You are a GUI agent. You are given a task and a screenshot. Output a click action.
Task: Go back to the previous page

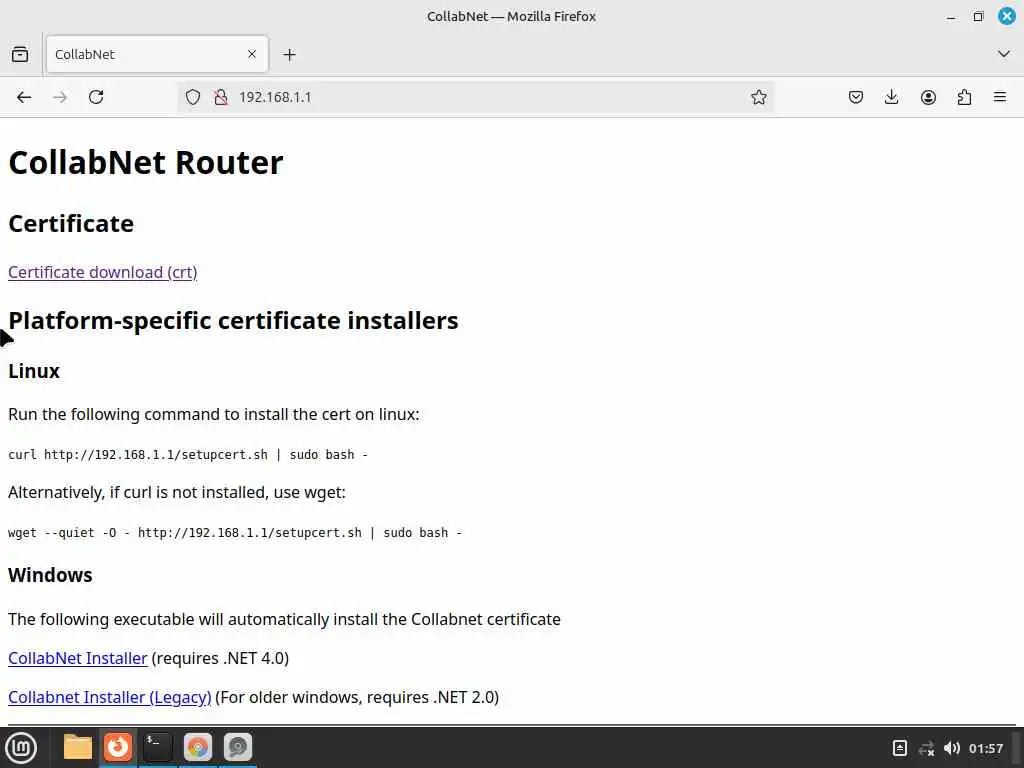click(x=24, y=97)
